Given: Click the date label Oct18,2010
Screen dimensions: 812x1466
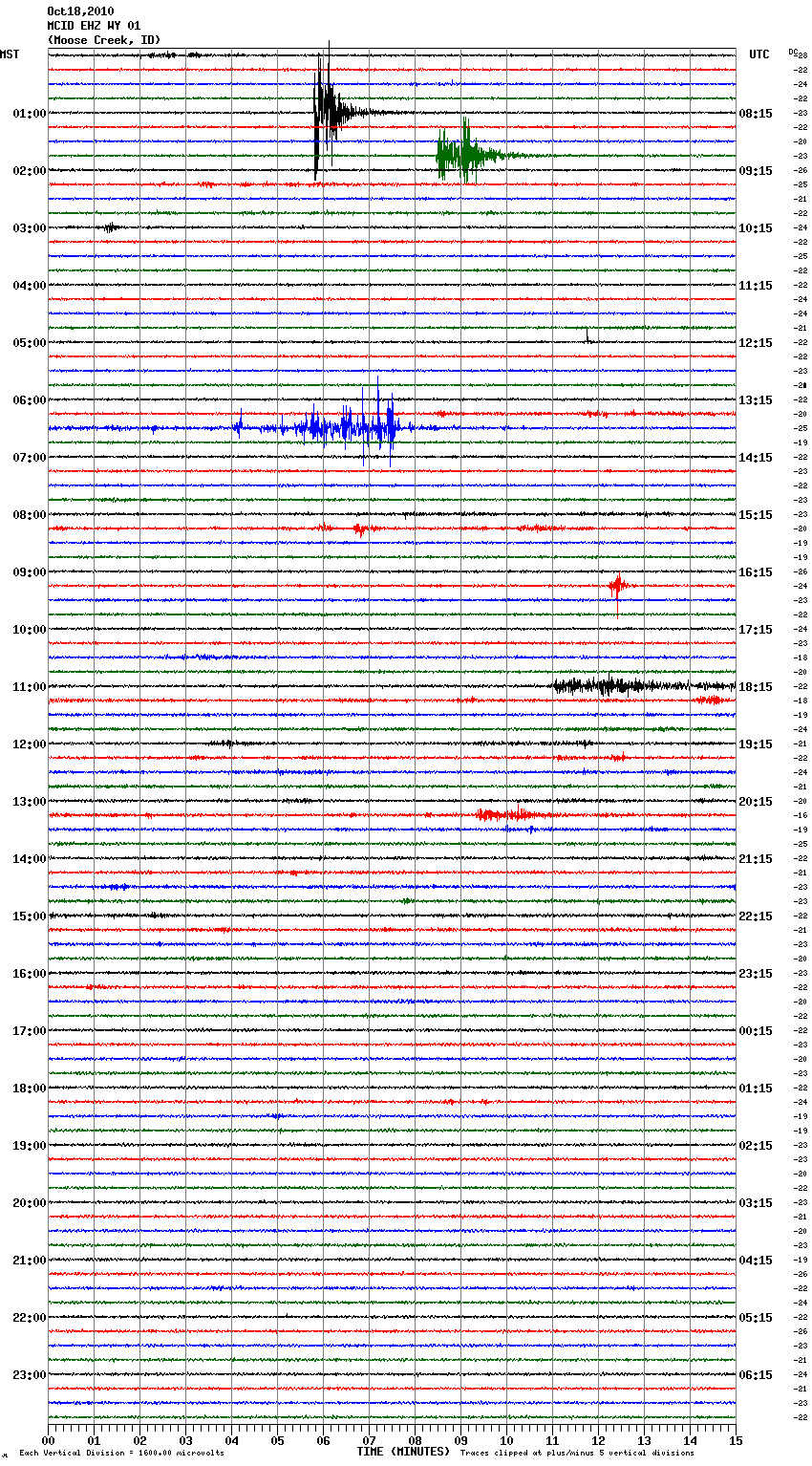Looking at the screenshot, I should click(x=80, y=11).
